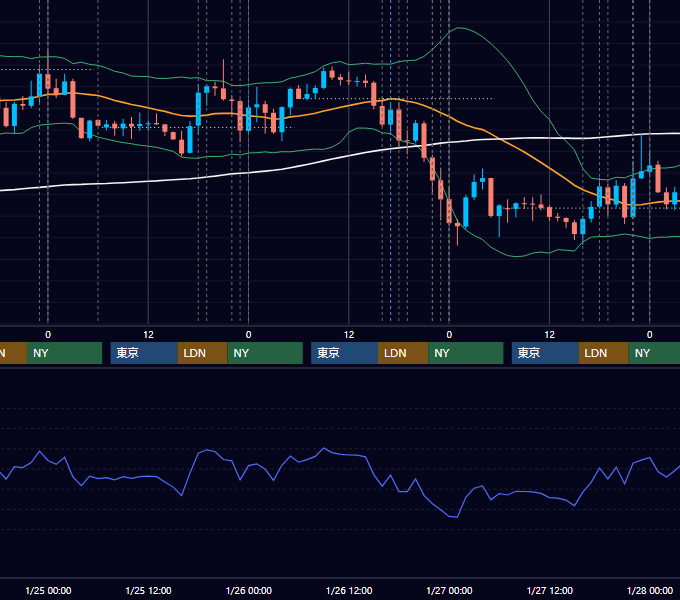Click the NY session block spanning 1/27 00:00
This screenshot has height=600, width=680.
(466, 353)
